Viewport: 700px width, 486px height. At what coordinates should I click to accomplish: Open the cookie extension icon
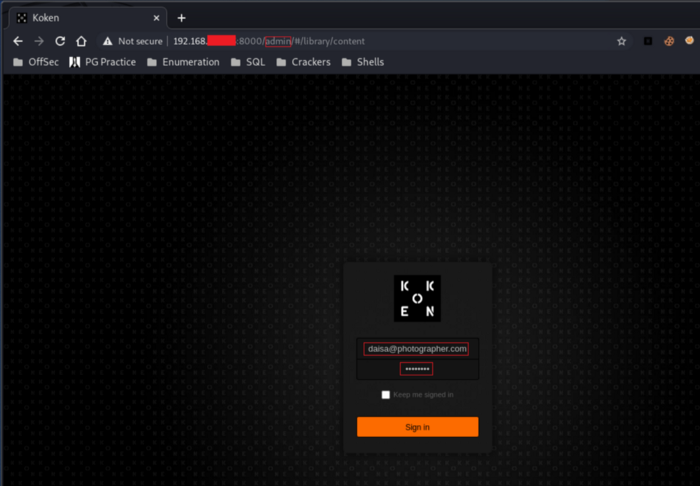(x=668, y=41)
